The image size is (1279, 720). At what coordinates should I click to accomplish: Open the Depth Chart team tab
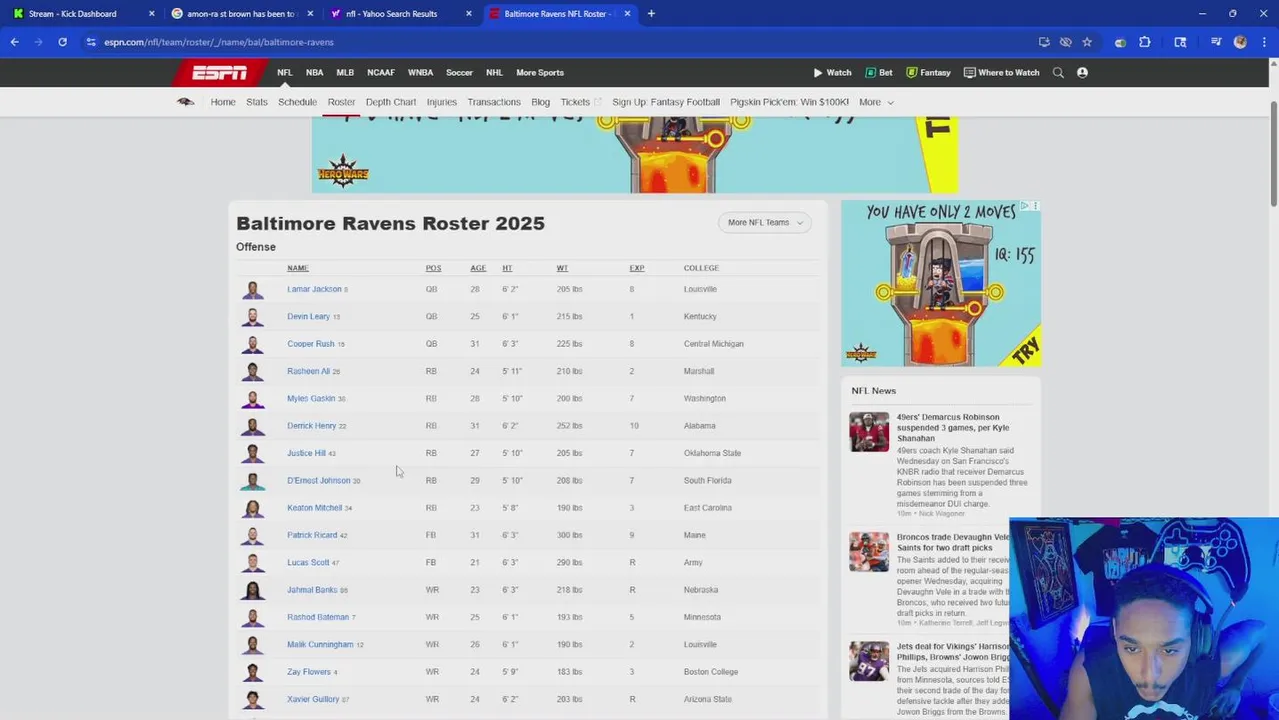[391, 102]
